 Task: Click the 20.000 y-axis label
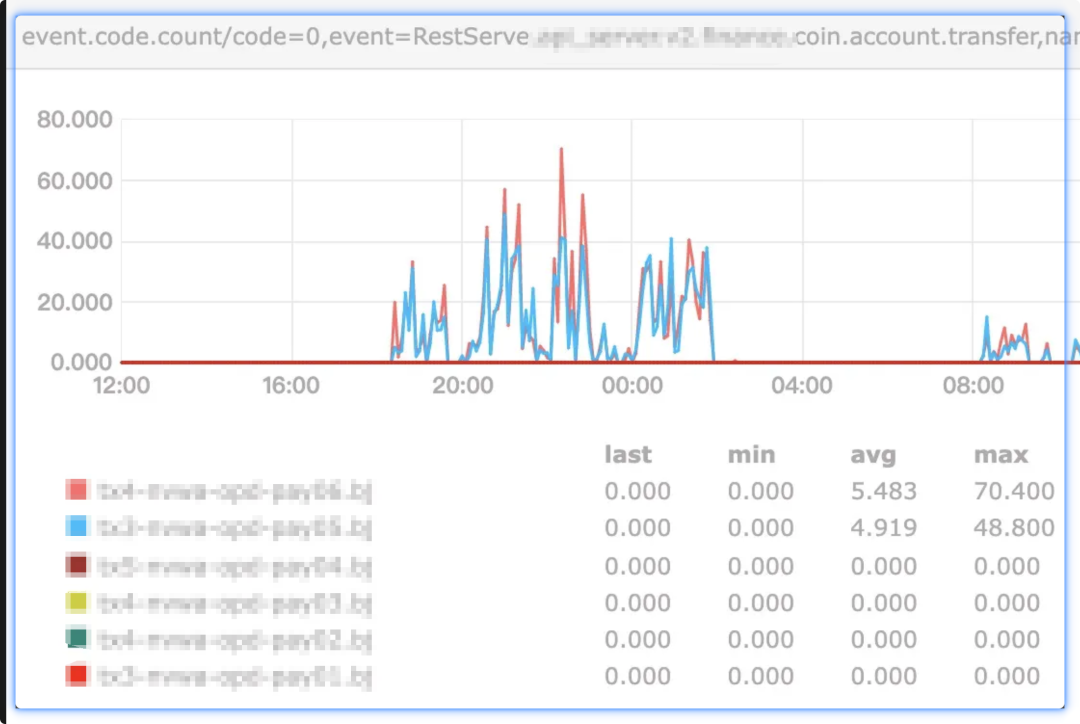74,302
